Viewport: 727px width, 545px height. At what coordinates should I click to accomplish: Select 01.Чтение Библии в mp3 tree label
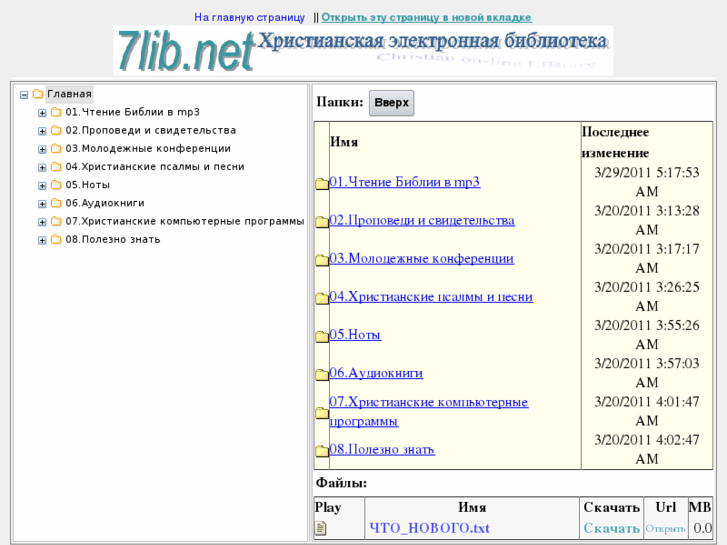coord(133,112)
